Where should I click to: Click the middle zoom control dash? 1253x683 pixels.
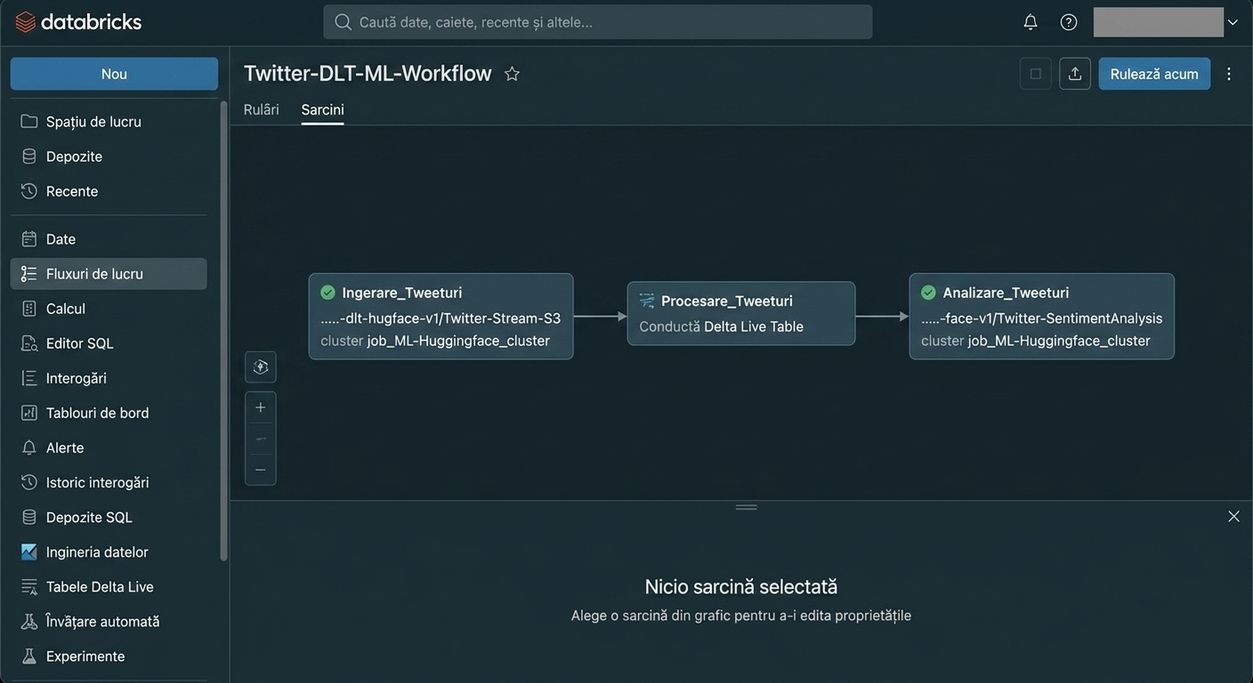pos(261,439)
